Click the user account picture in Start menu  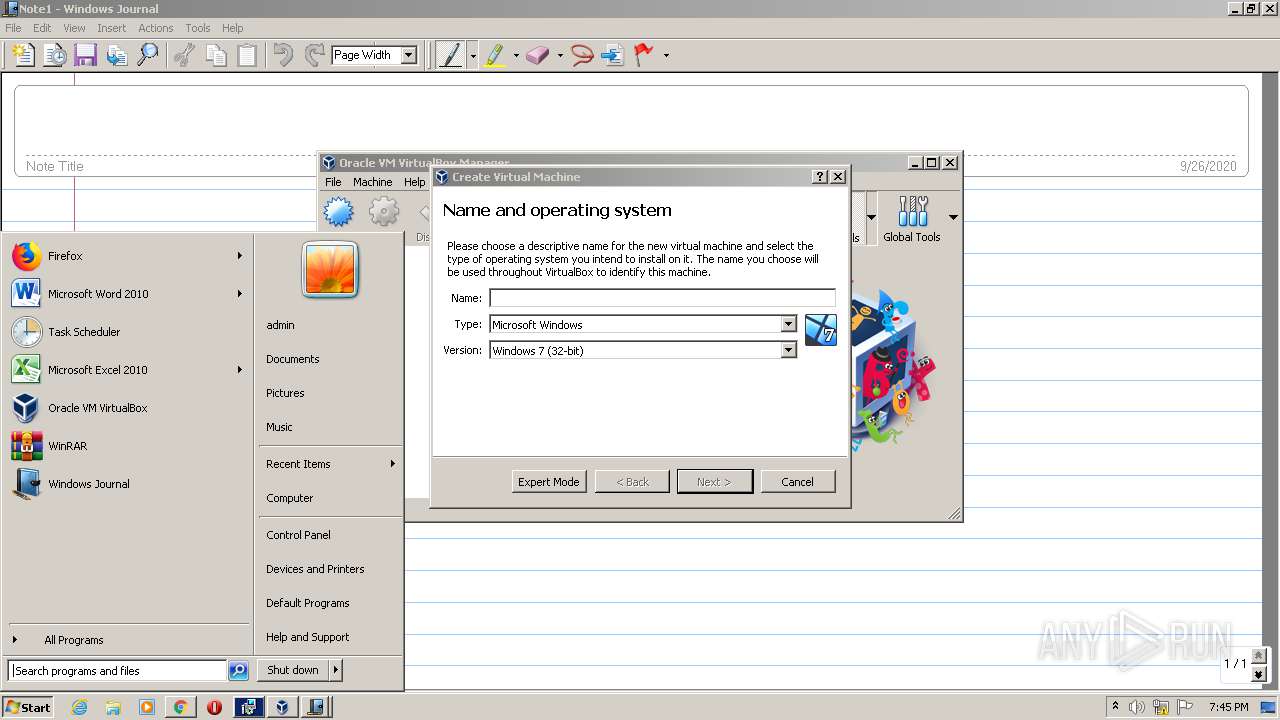pos(330,269)
